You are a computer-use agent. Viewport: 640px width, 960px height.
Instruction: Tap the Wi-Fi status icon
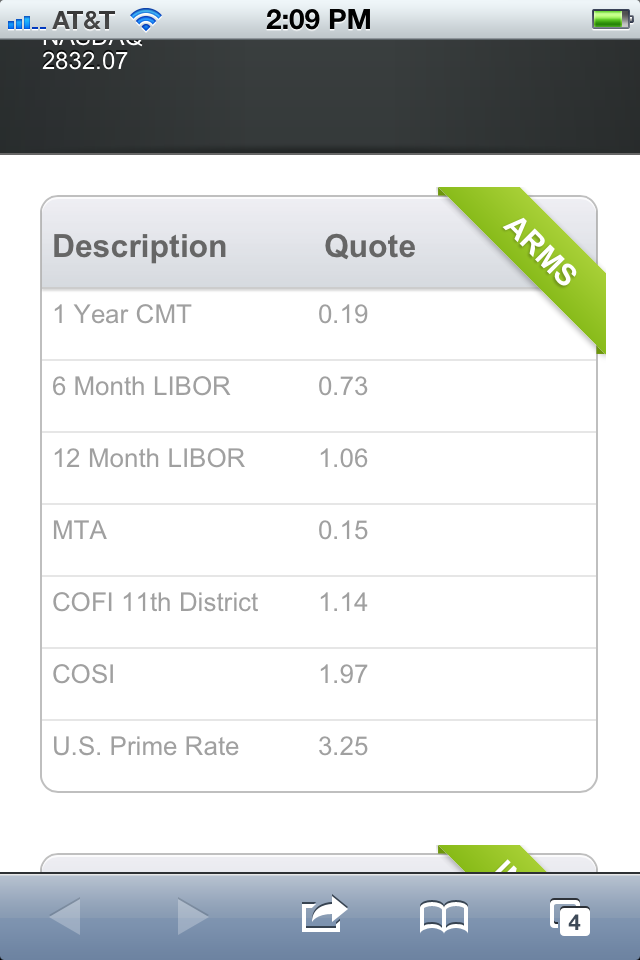(146, 20)
